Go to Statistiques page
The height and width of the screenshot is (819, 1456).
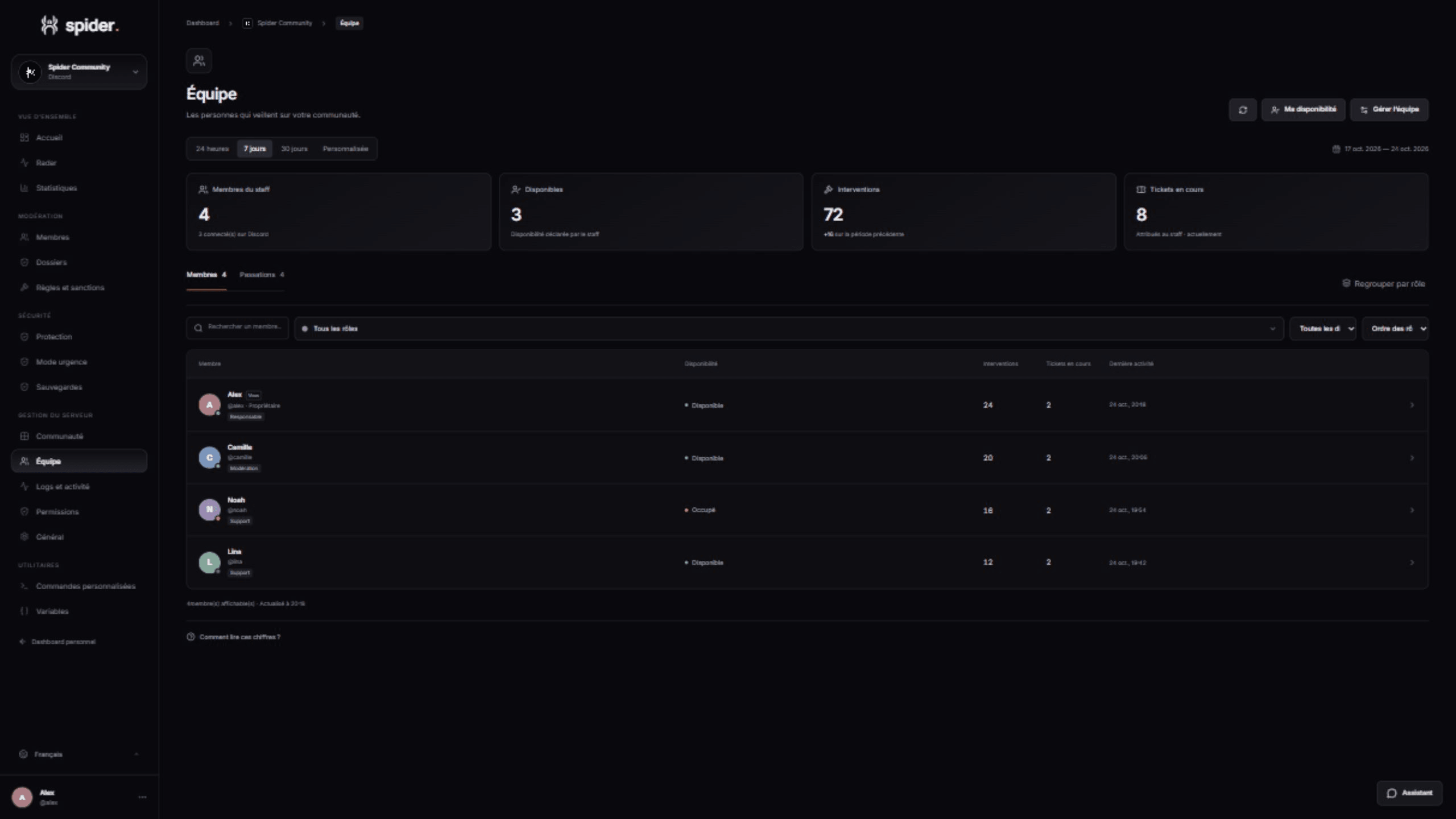(x=79, y=188)
